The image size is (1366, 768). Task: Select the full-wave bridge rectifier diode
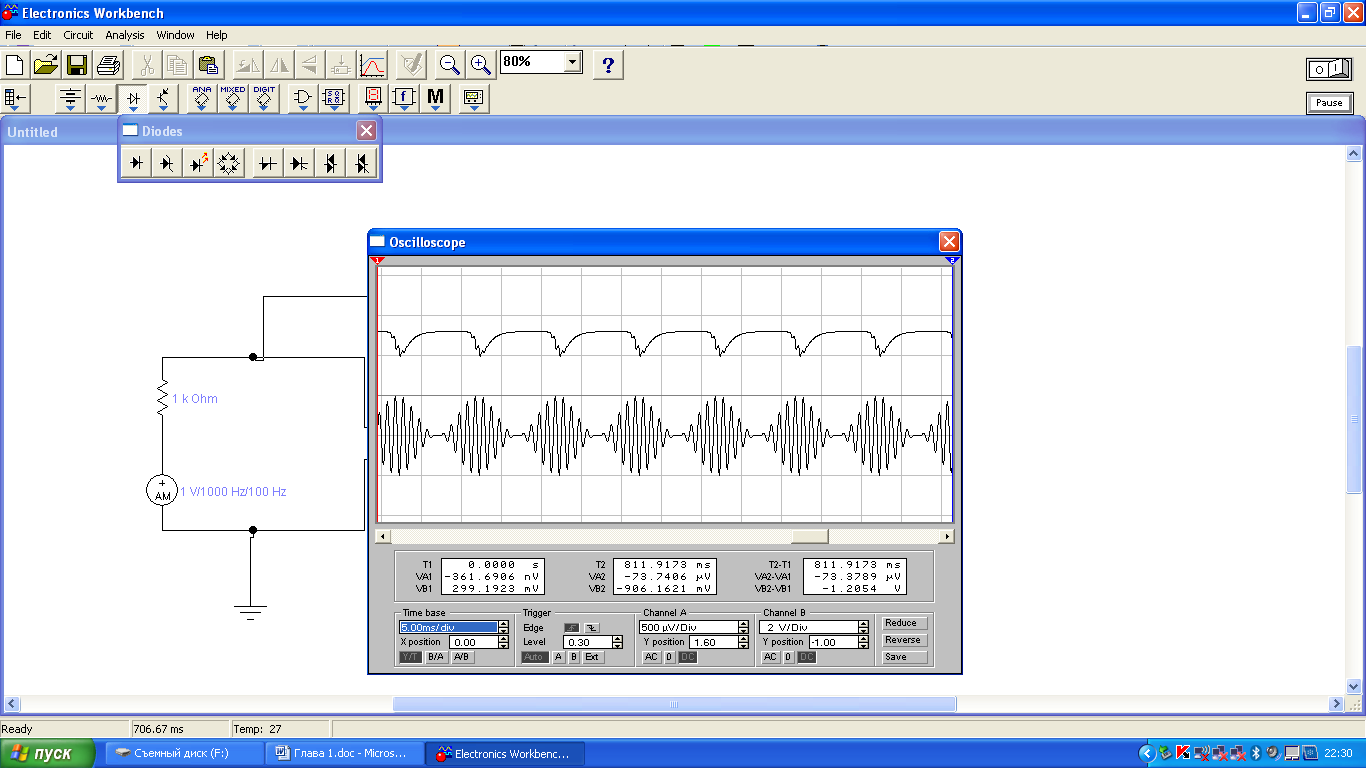point(229,163)
